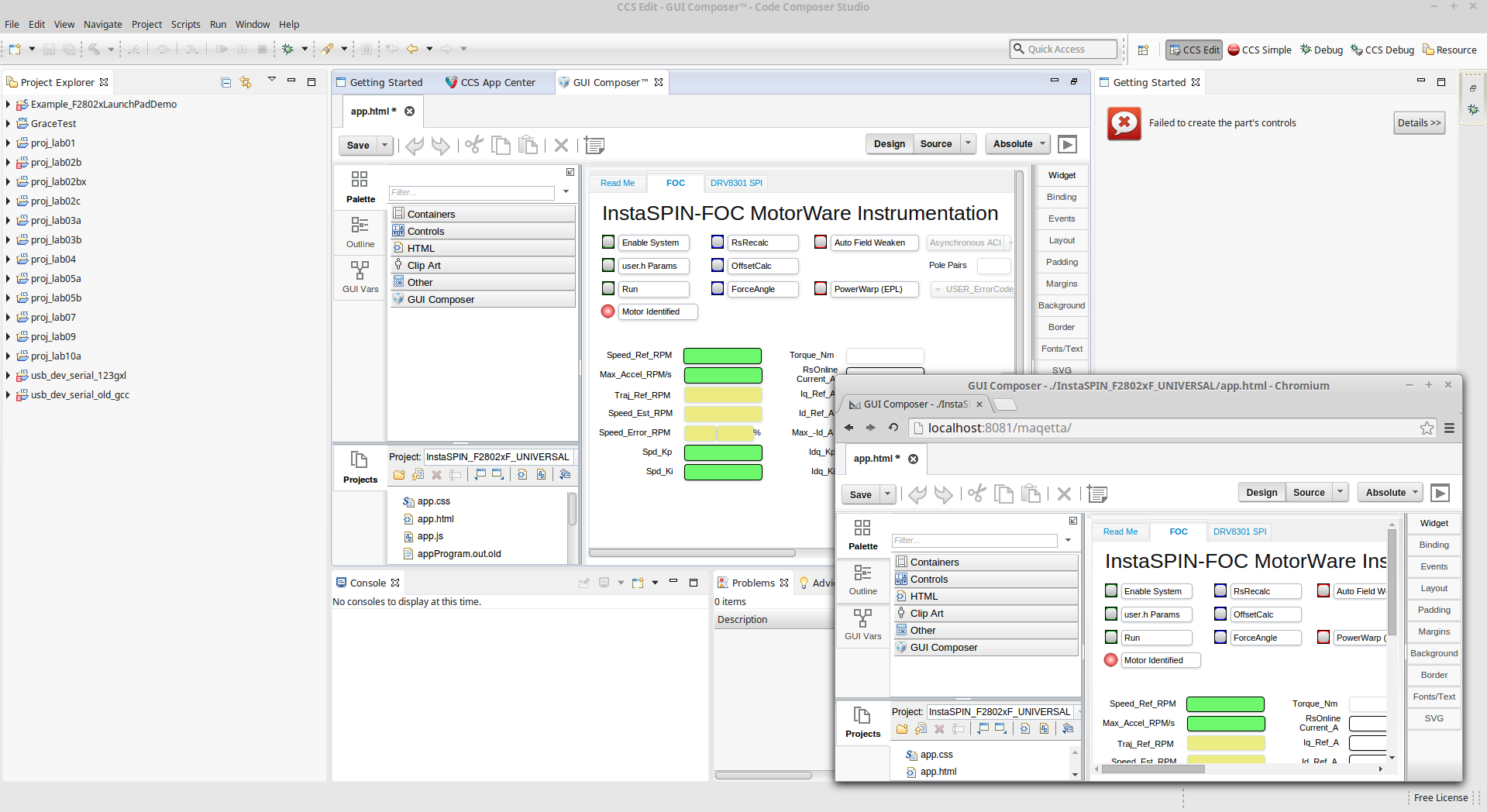Click the green Speed_Ref_RPM bar
This screenshot has height=812, width=1487.
click(722, 356)
